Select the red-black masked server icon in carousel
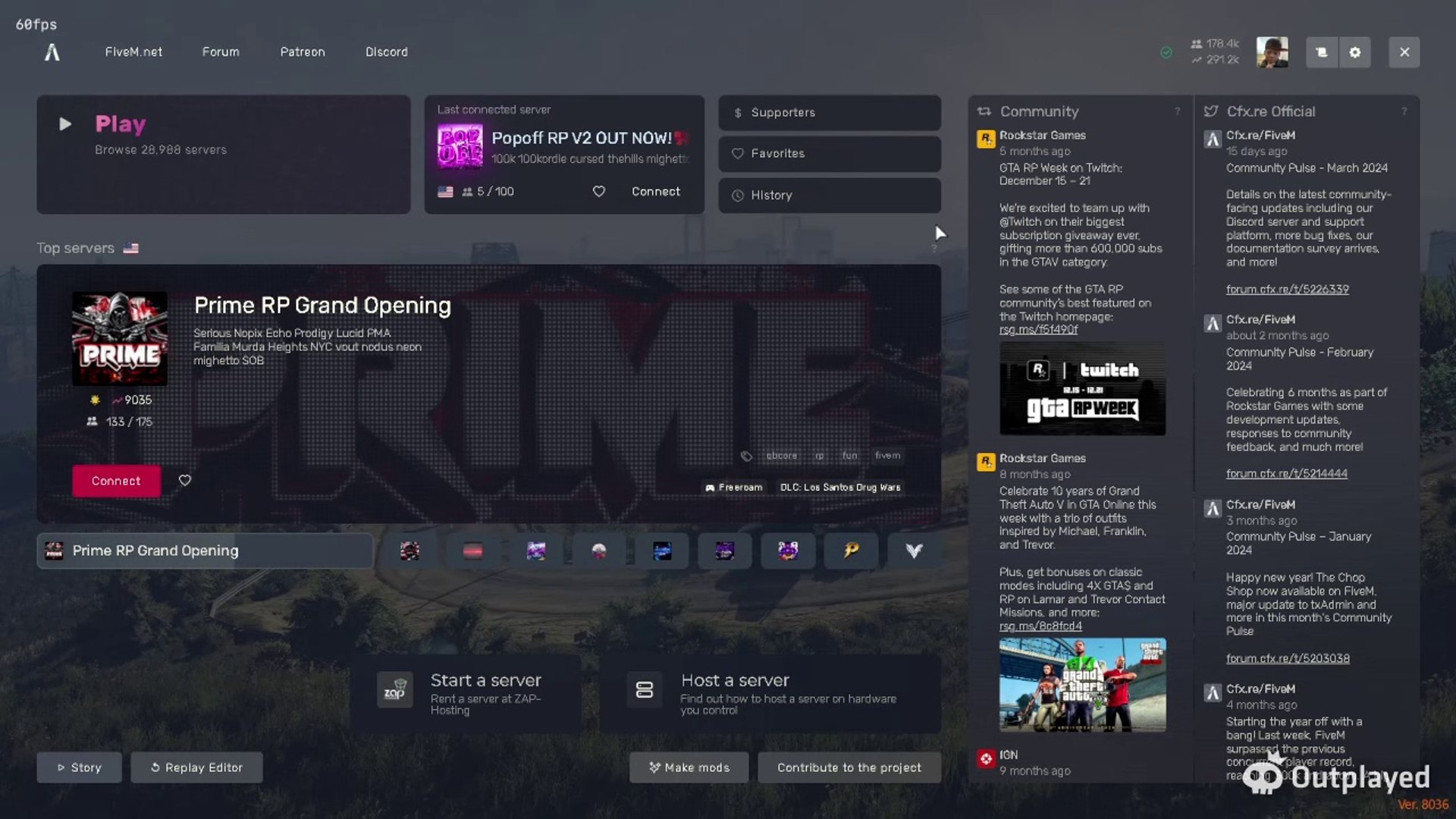This screenshot has height=819, width=1456. point(409,551)
